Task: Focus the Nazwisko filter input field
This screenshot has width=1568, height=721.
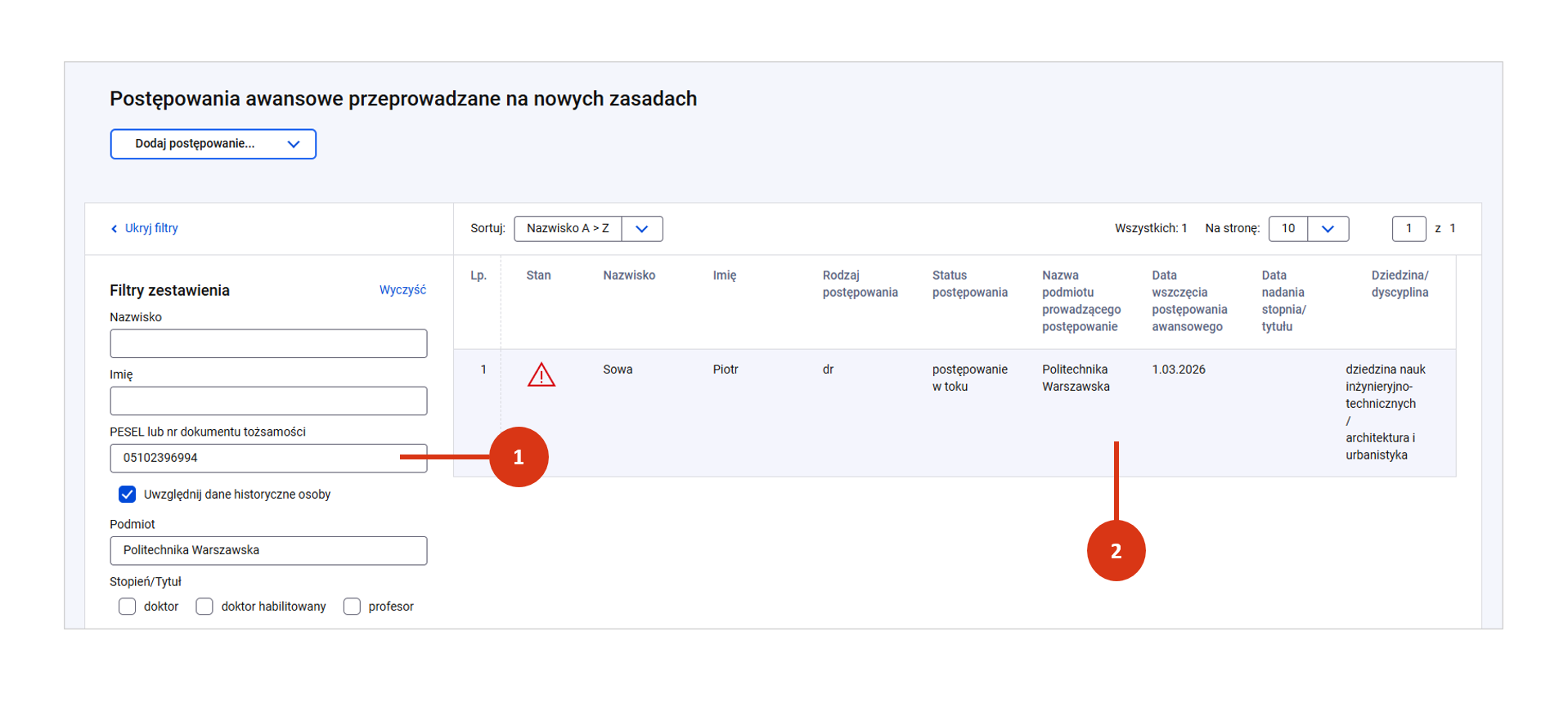Action: pyautogui.click(x=268, y=343)
